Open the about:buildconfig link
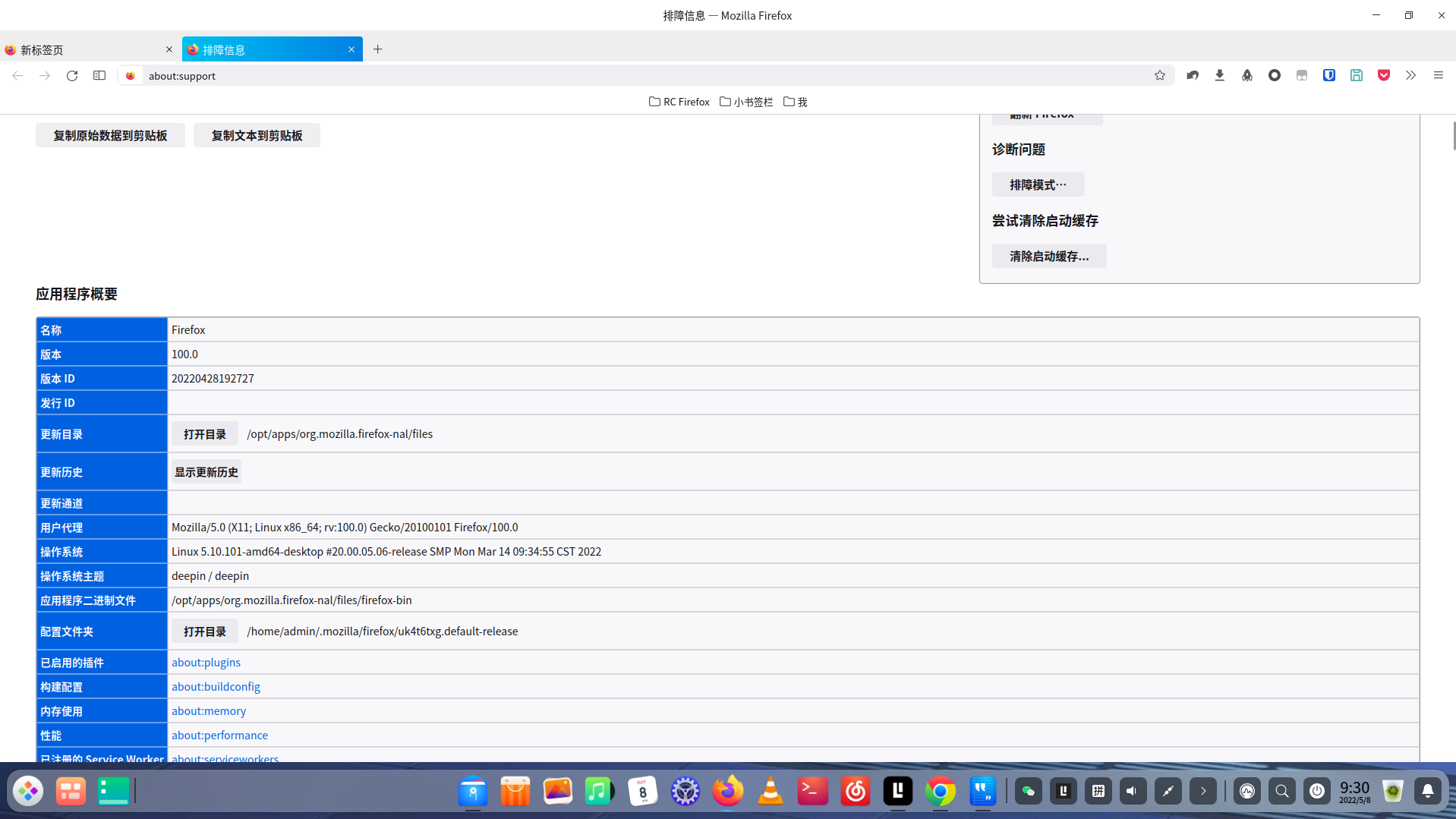Screen dimensions: 1456x819 tap(216, 687)
